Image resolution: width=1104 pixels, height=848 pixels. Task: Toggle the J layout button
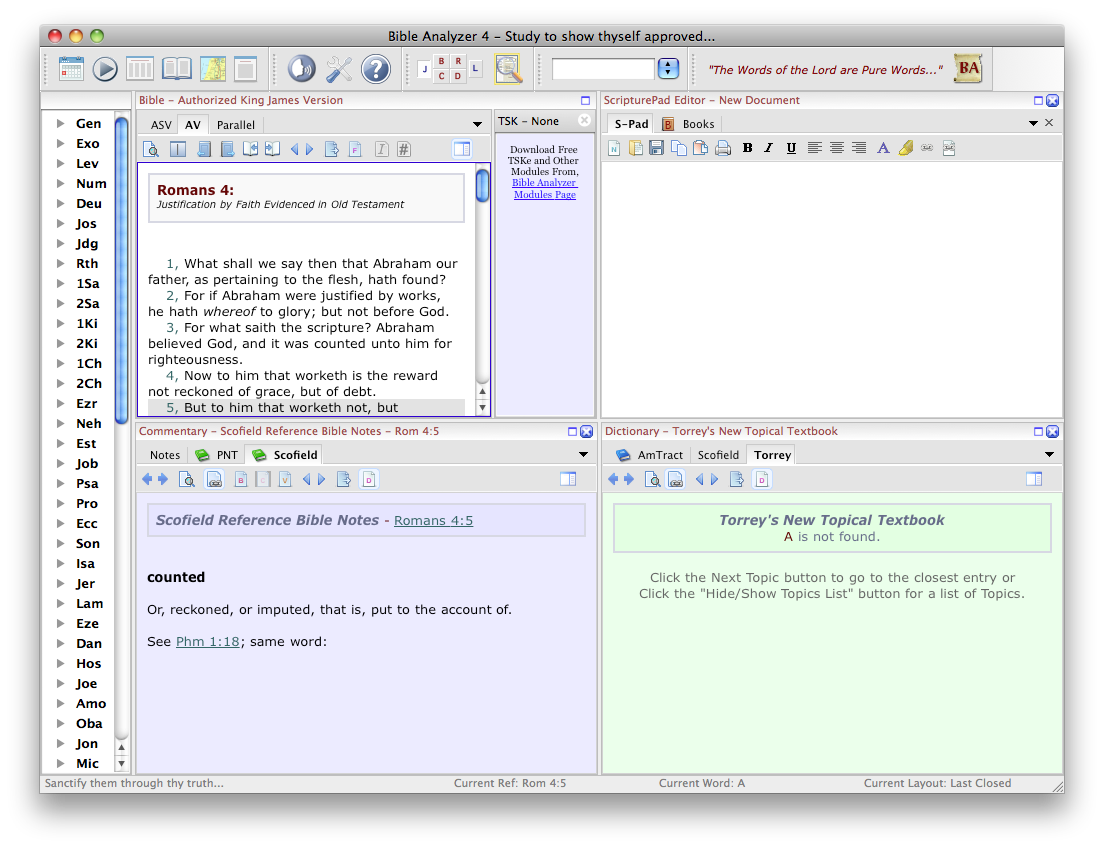pyautogui.click(x=425, y=69)
